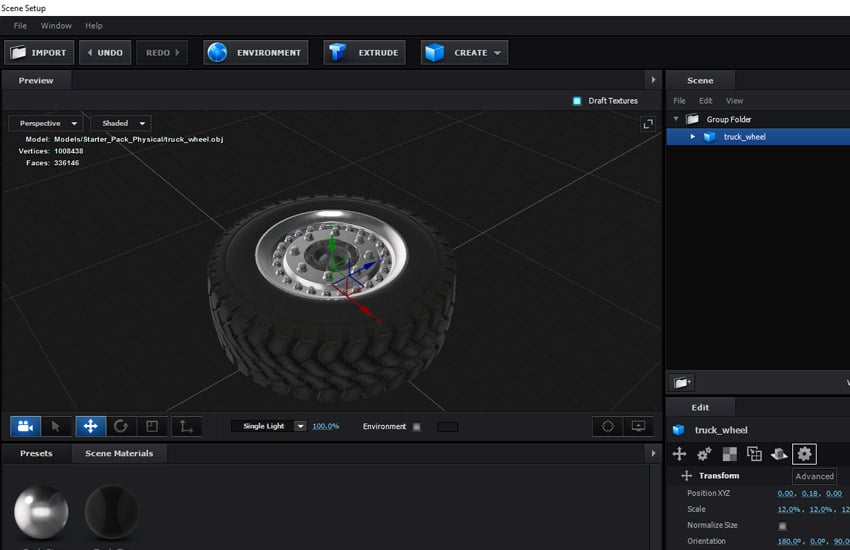Viewport: 850px width, 550px height.
Task: Open the Advanced gear settings
Action: [804, 454]
